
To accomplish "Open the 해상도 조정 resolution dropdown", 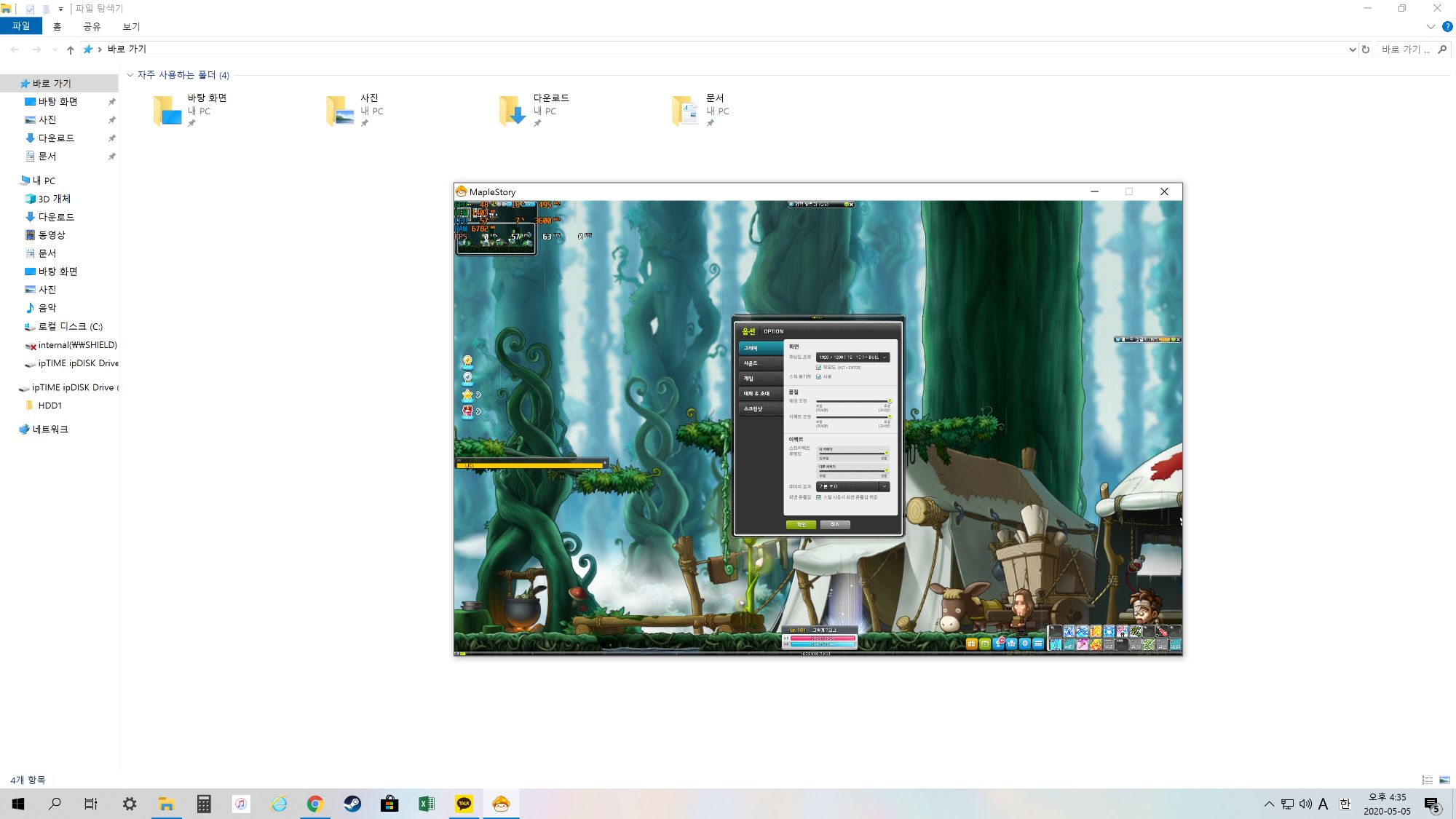I will tap(852, 357).
